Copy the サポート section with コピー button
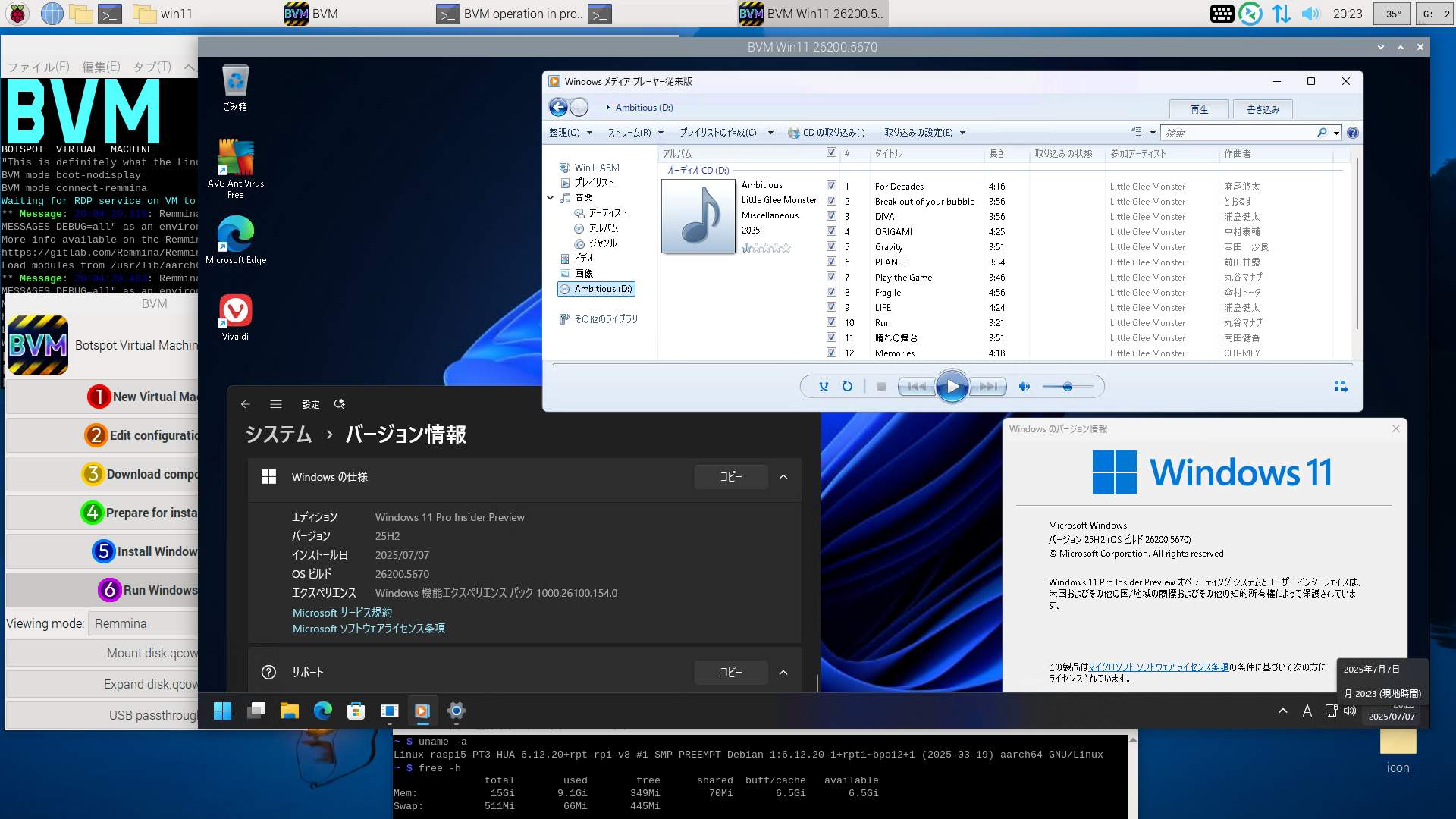 (x=731, y=673)
